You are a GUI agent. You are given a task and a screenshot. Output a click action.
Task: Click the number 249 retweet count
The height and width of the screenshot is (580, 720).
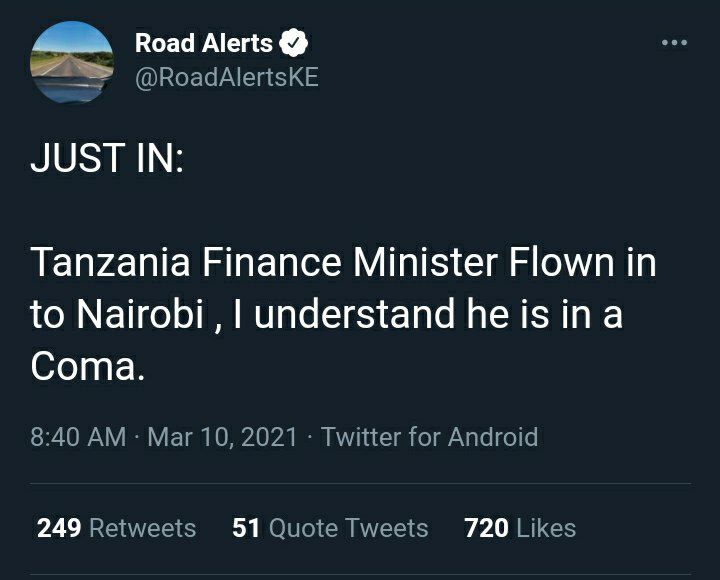click(x=59, y=528)
